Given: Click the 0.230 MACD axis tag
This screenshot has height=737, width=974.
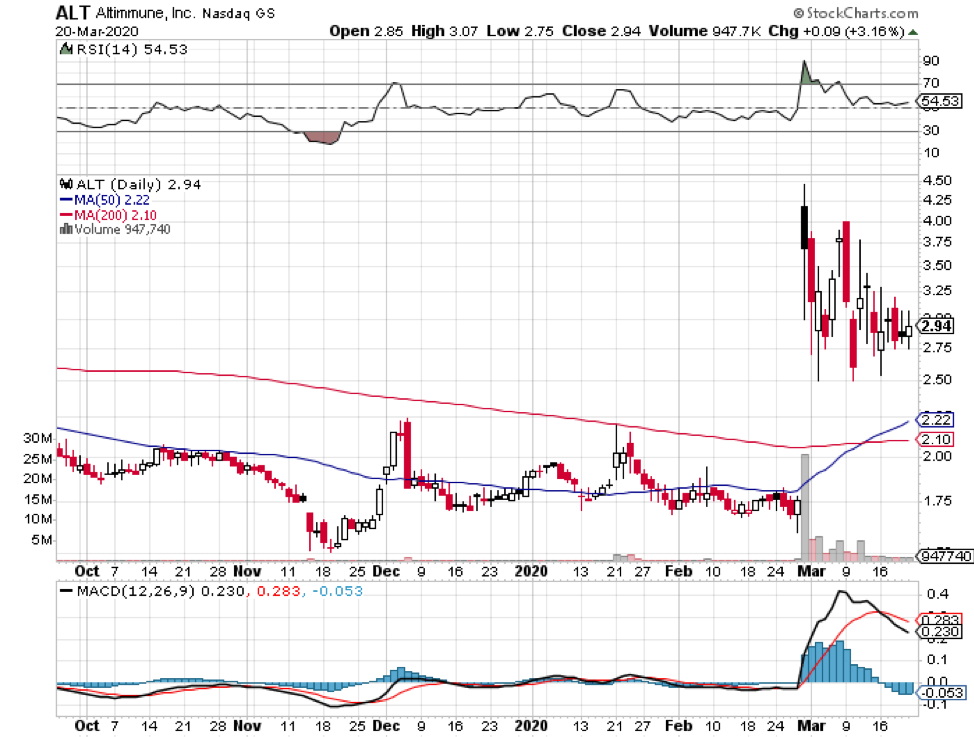Looking at the screenshot, I should [940, 632].
